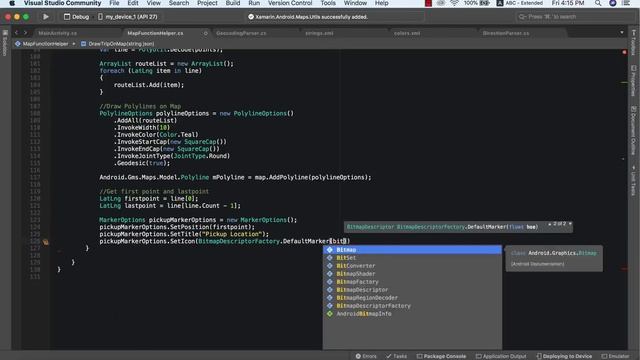Open the Build menu
This screenshot has width=640, height=360.
[233, 3]
